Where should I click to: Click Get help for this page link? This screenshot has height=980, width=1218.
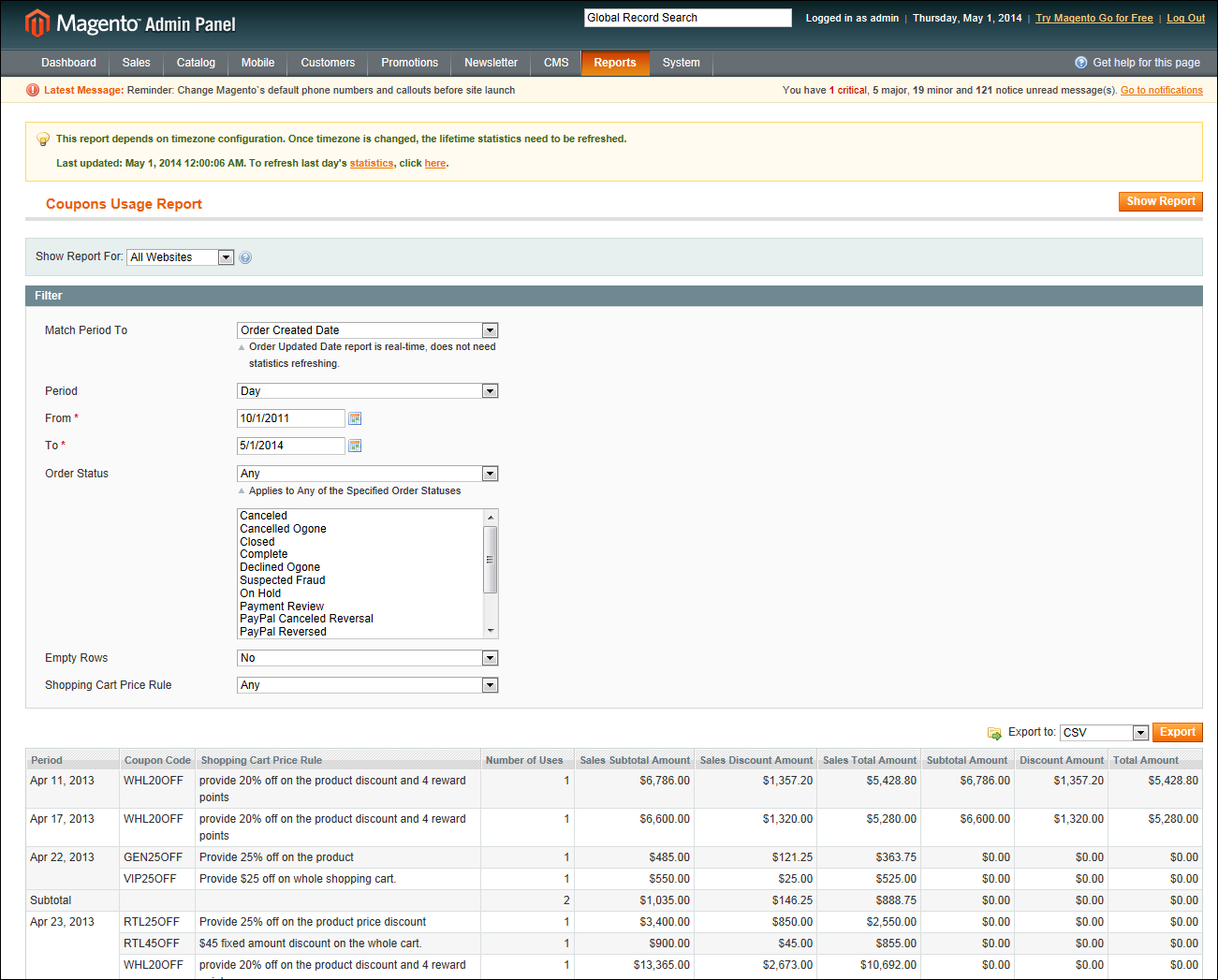(1146, 63)
